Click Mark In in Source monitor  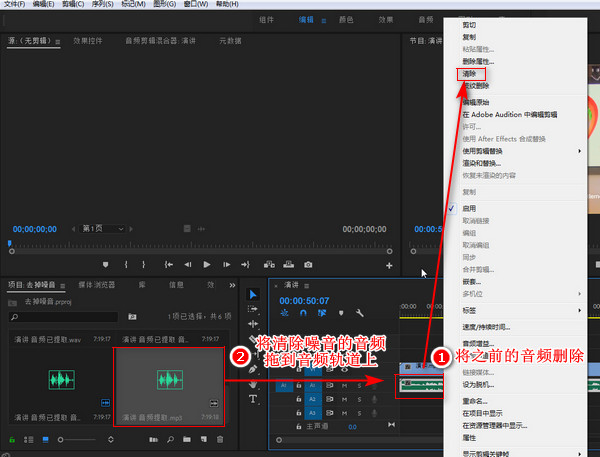click(x=126, y=264)
